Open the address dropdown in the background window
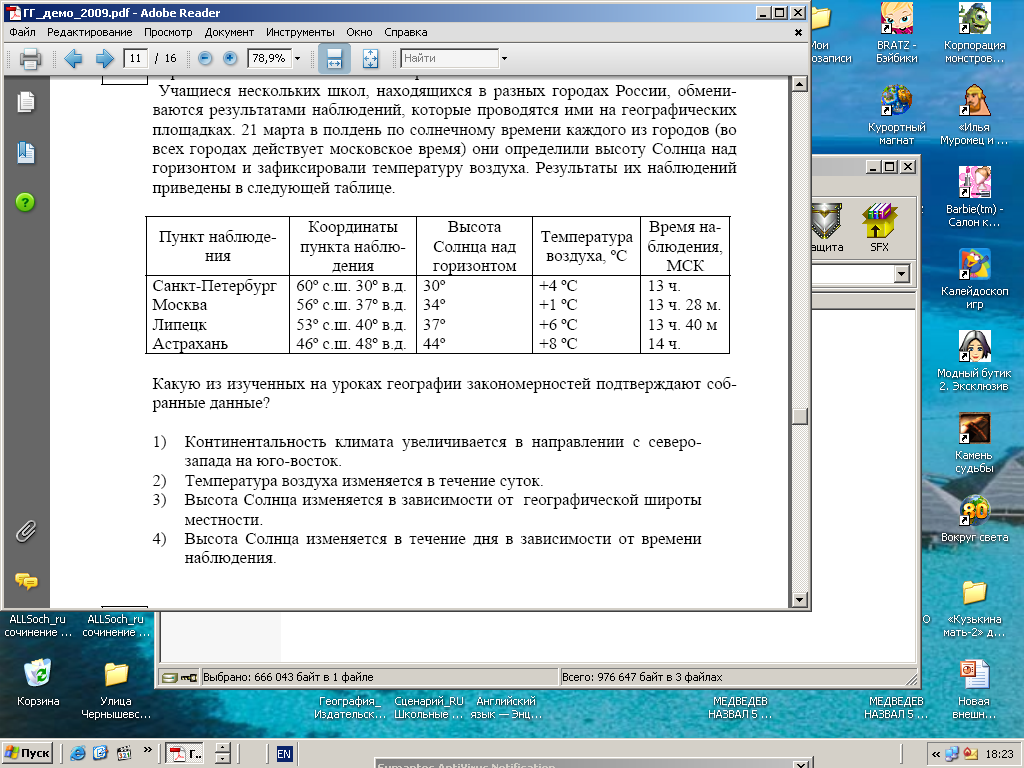Viewport: 1024px width, 768px height. coord(902,274)
